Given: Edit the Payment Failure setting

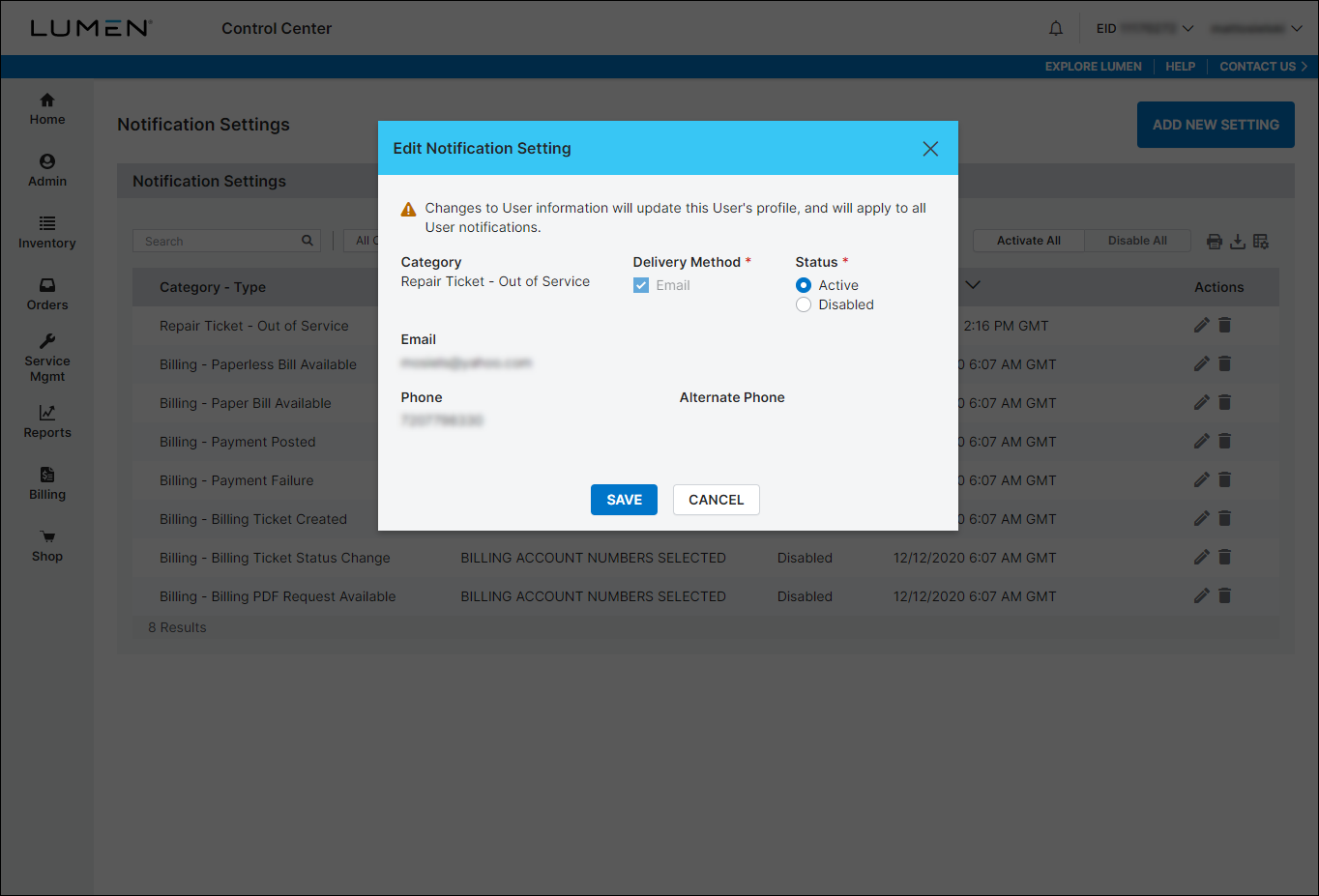Looking at the screenshot, I should tap(1202, 480).
